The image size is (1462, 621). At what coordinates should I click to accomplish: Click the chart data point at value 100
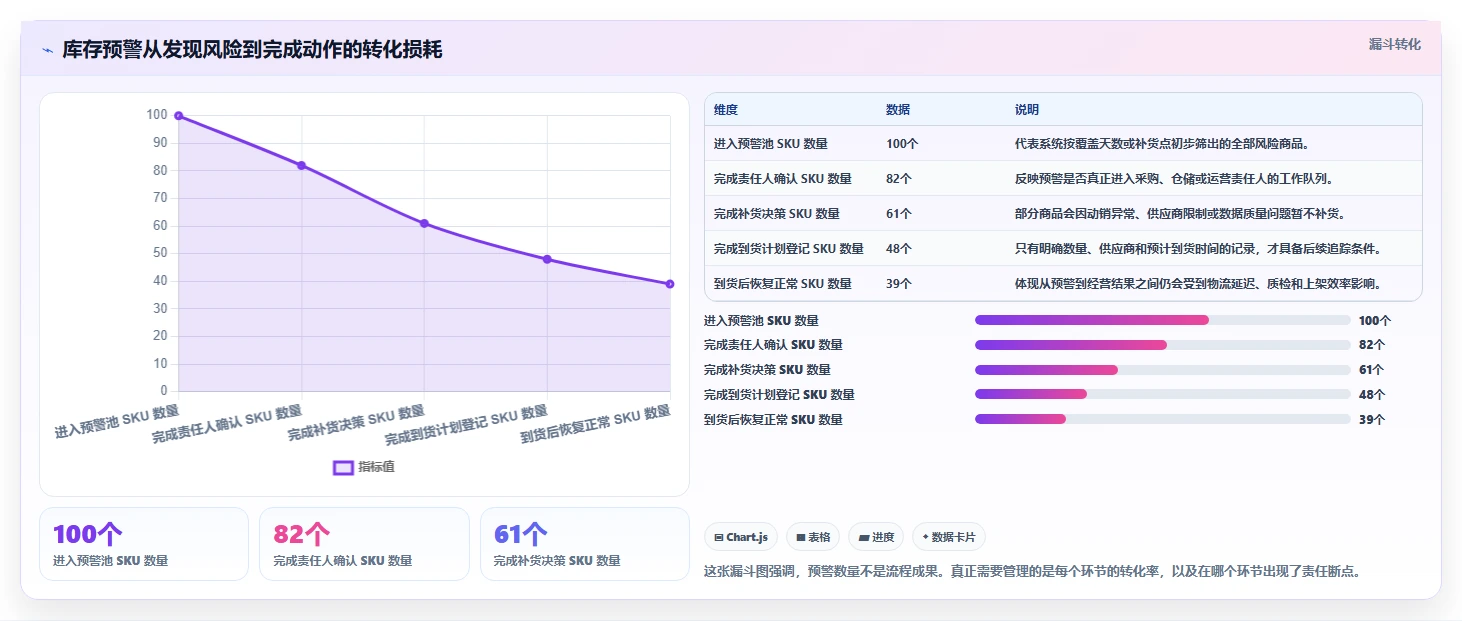click(x=179, y=116)
